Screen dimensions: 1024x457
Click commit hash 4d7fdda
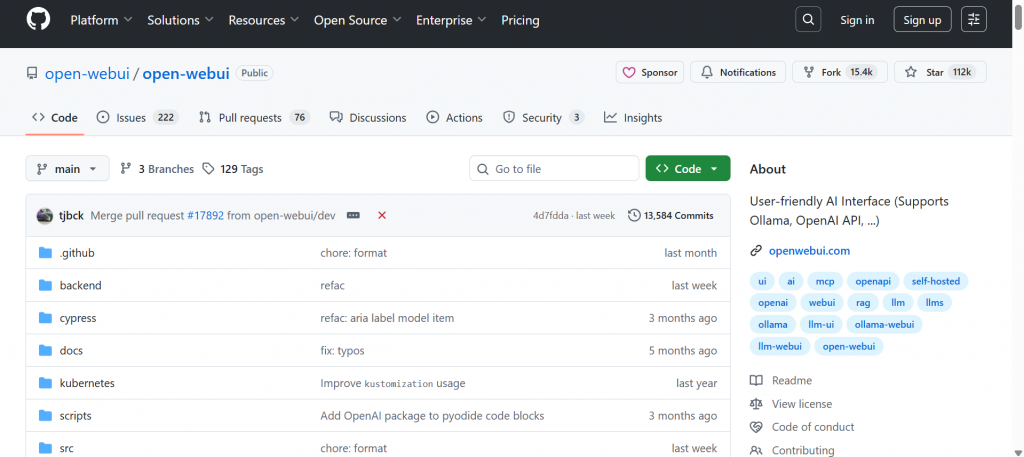click(x=552, y=215)
